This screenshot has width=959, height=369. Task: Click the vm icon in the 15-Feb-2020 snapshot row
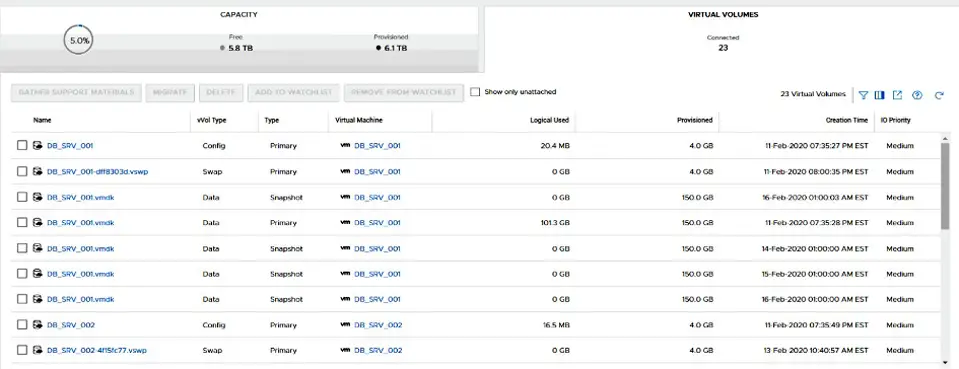tap(345, 274)
